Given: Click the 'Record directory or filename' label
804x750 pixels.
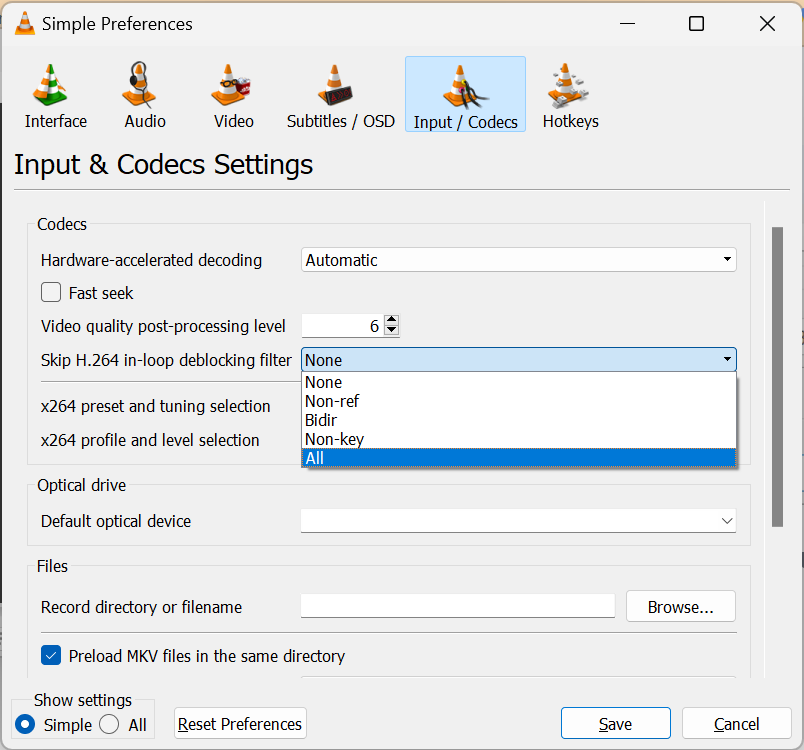Looking at the screenshot, I should 142,607.
